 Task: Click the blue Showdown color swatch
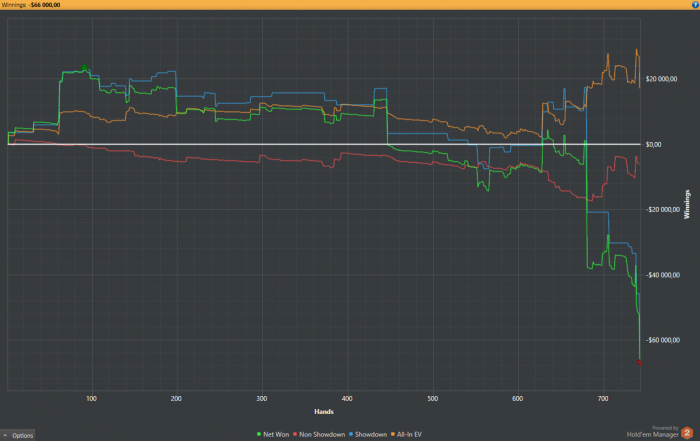(x=351, y=434)
